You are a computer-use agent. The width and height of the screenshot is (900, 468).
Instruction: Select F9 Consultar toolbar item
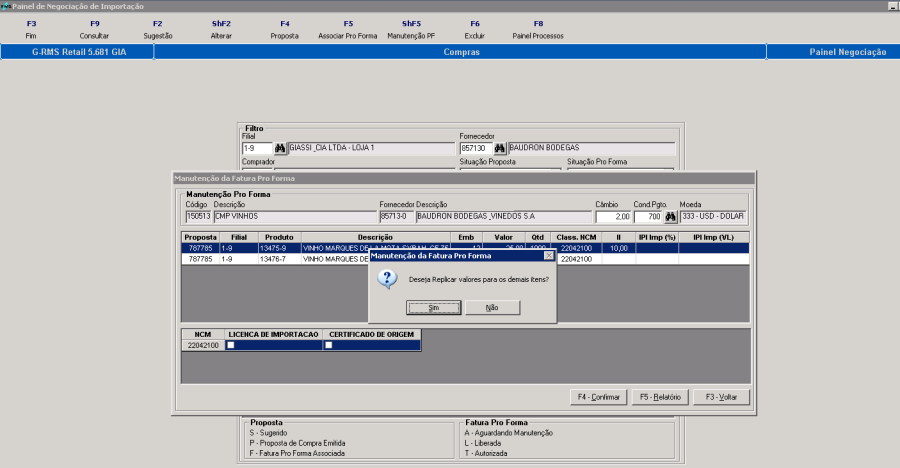(95, 29)
